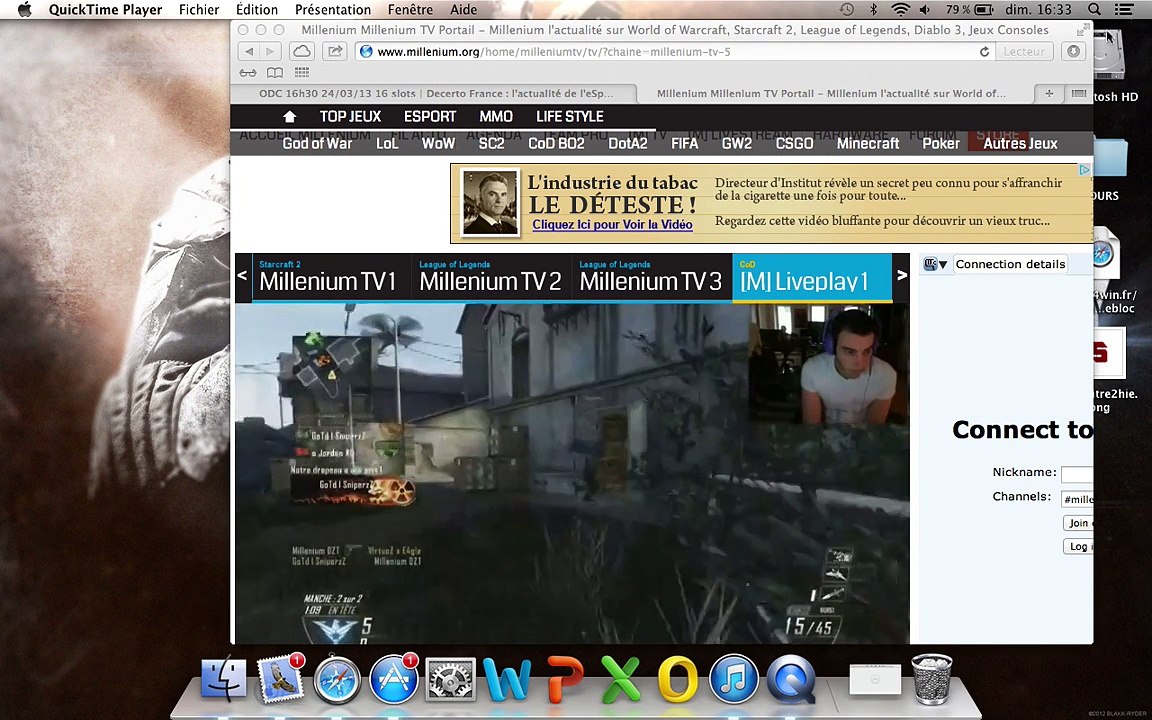
Task: Open the Minecraft game link
Action: pos(868,144)
